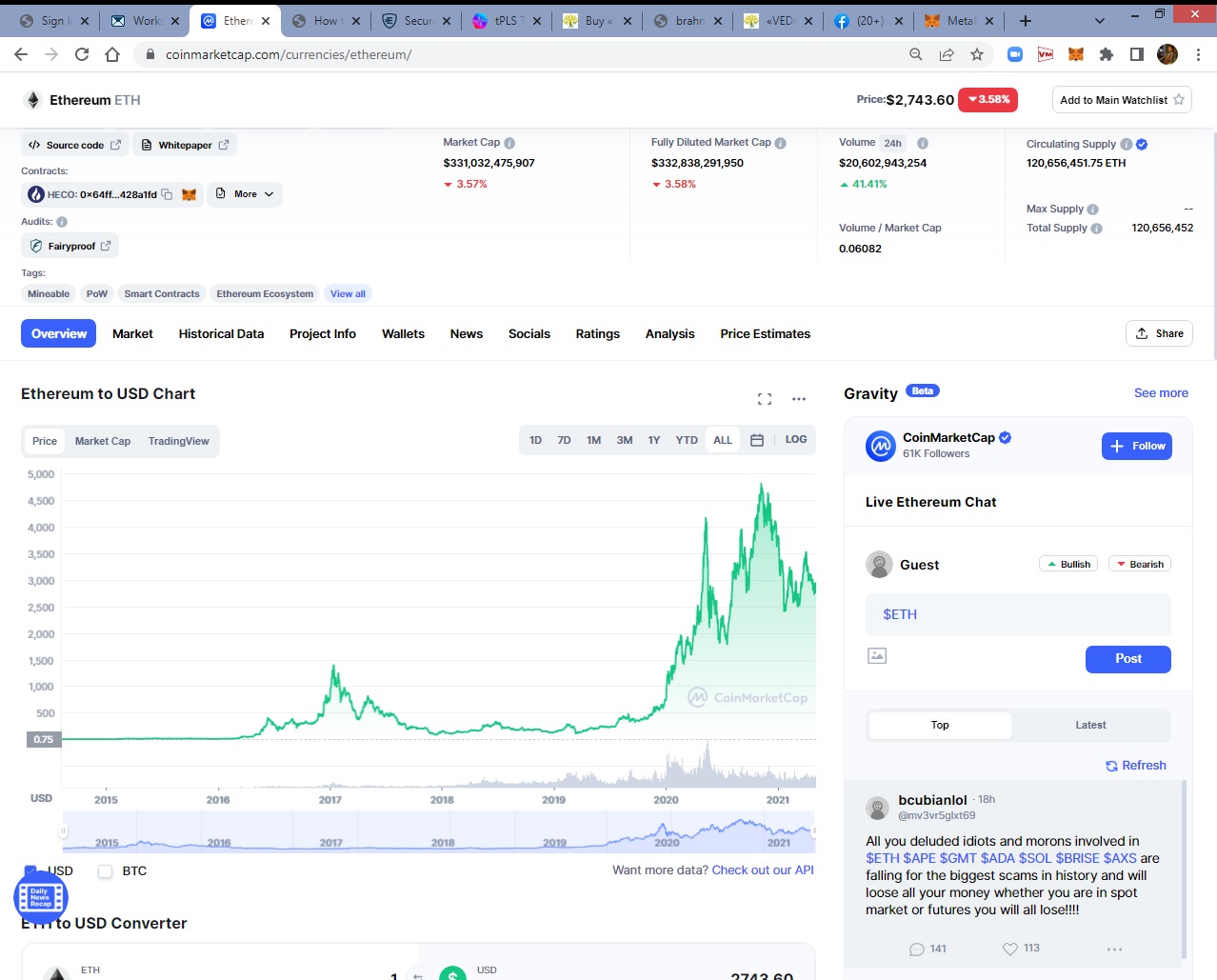Open the MetaMask fox extension icon
The width and height of the screenshot is (1217, 980).
click(x=1076, y=54)
